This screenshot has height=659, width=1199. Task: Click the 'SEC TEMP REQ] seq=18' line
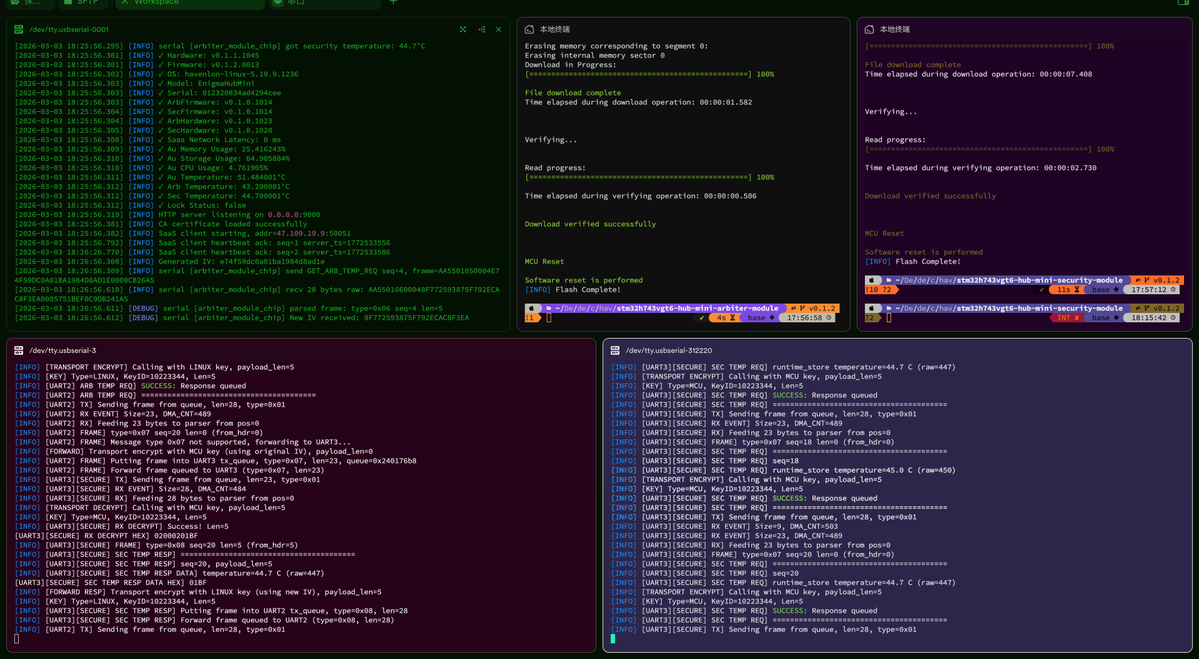(x=705, y=461)
